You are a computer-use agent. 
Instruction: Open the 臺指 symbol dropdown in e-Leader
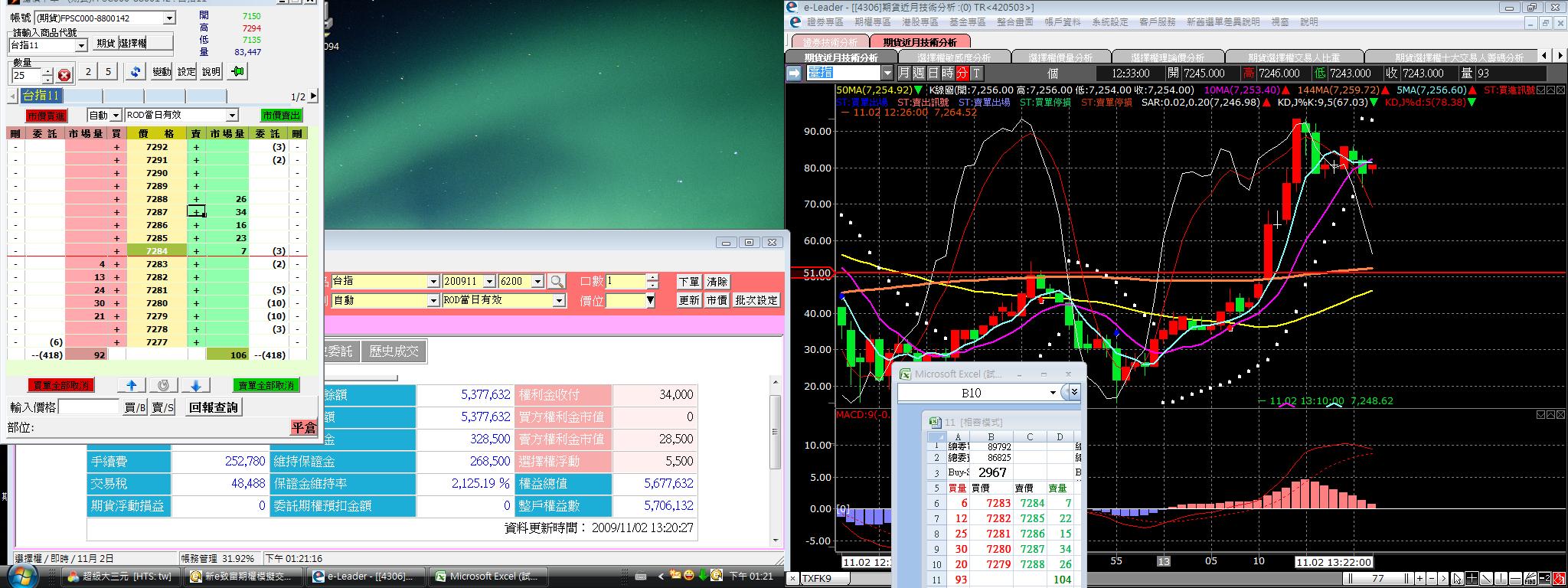(x=887, y=73)
